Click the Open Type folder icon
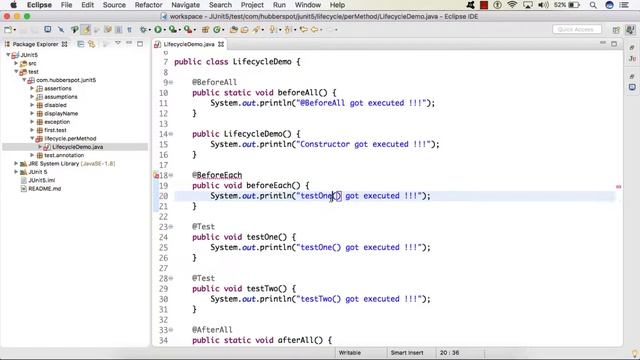 (x=234, y=29)
